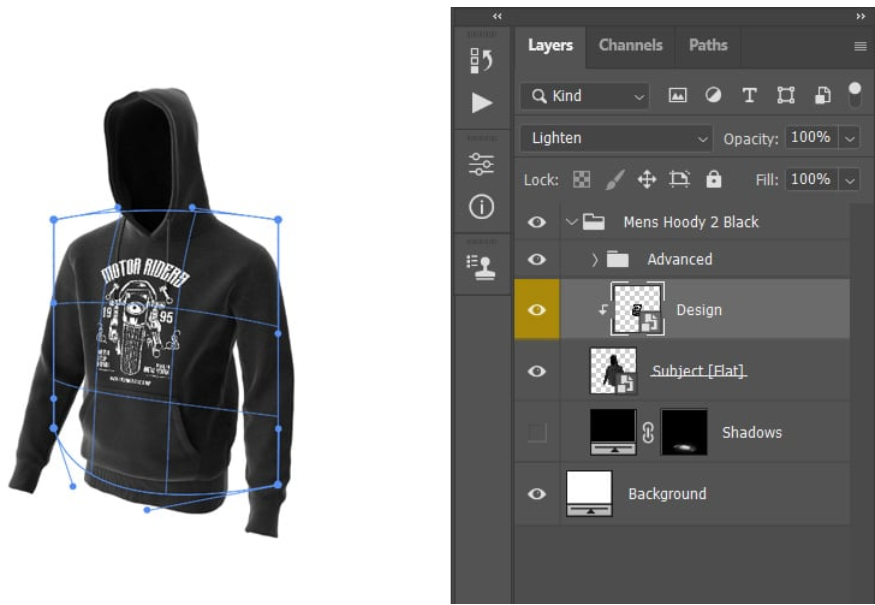
Task: Filter layers by adjustment layers icon
Action: [713, 95]
